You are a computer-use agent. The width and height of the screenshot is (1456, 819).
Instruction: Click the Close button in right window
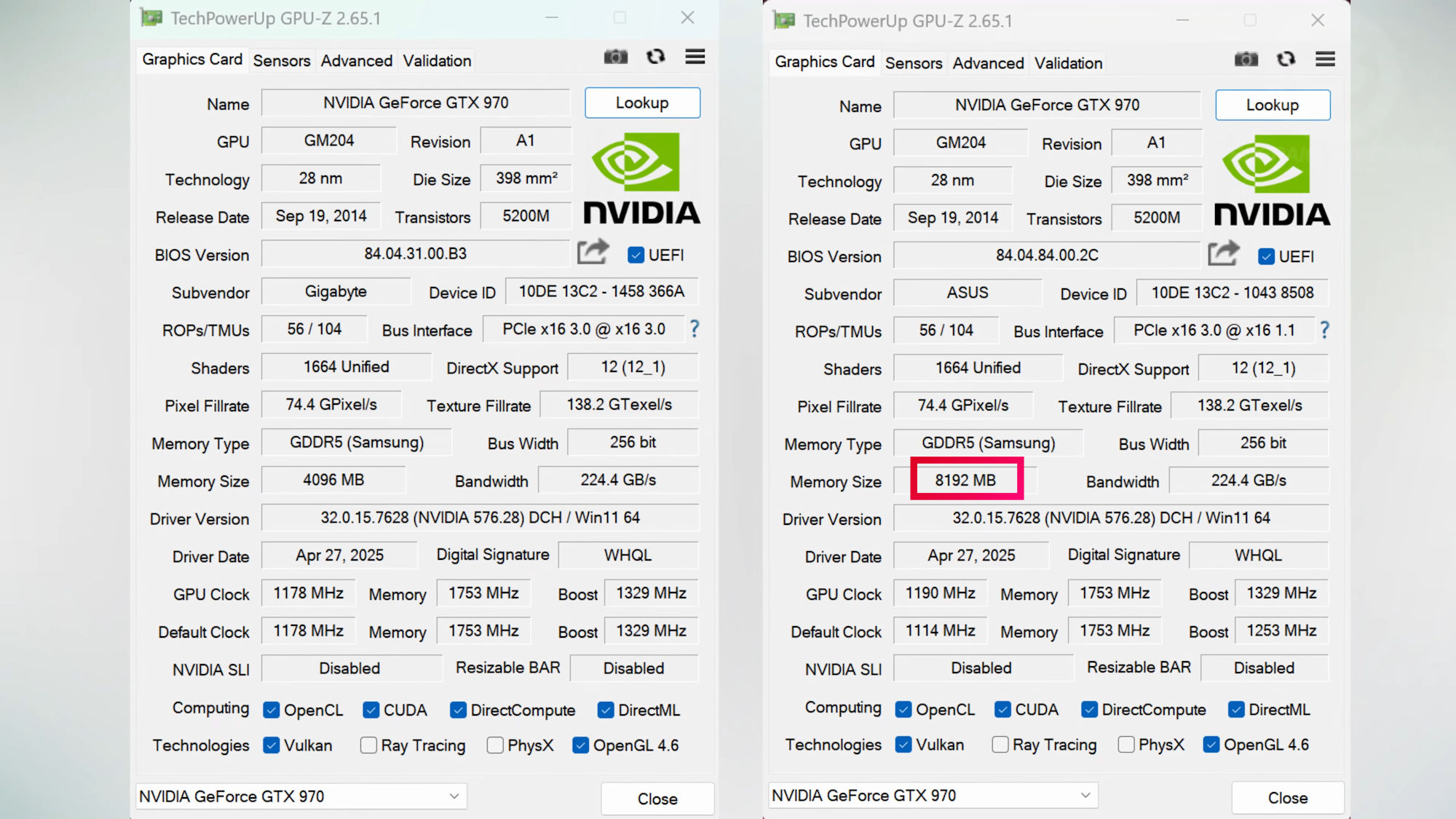pos(1287,798)
